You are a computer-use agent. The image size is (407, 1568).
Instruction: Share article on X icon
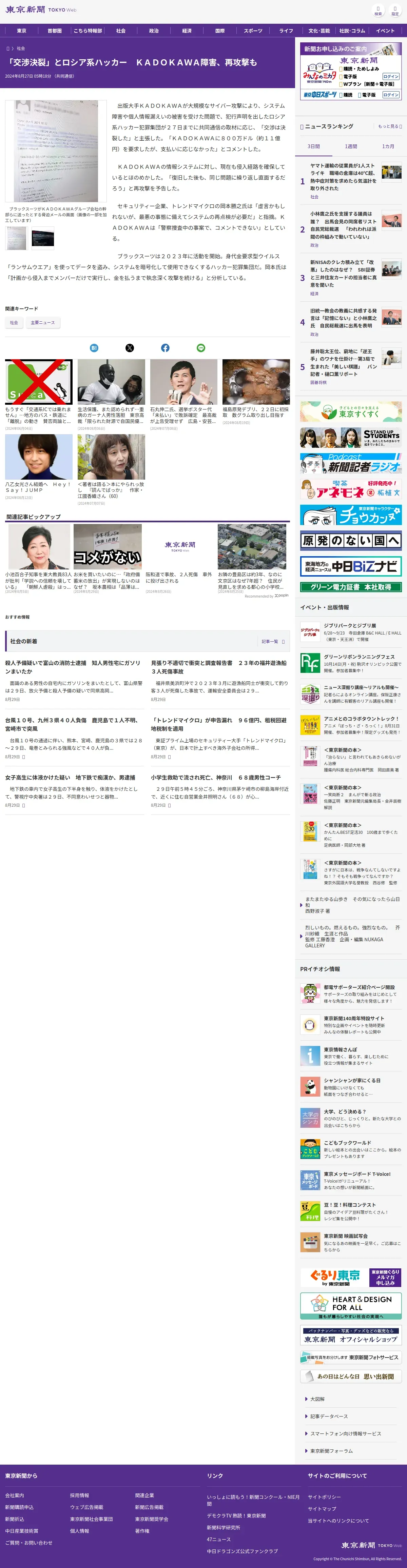129,347
